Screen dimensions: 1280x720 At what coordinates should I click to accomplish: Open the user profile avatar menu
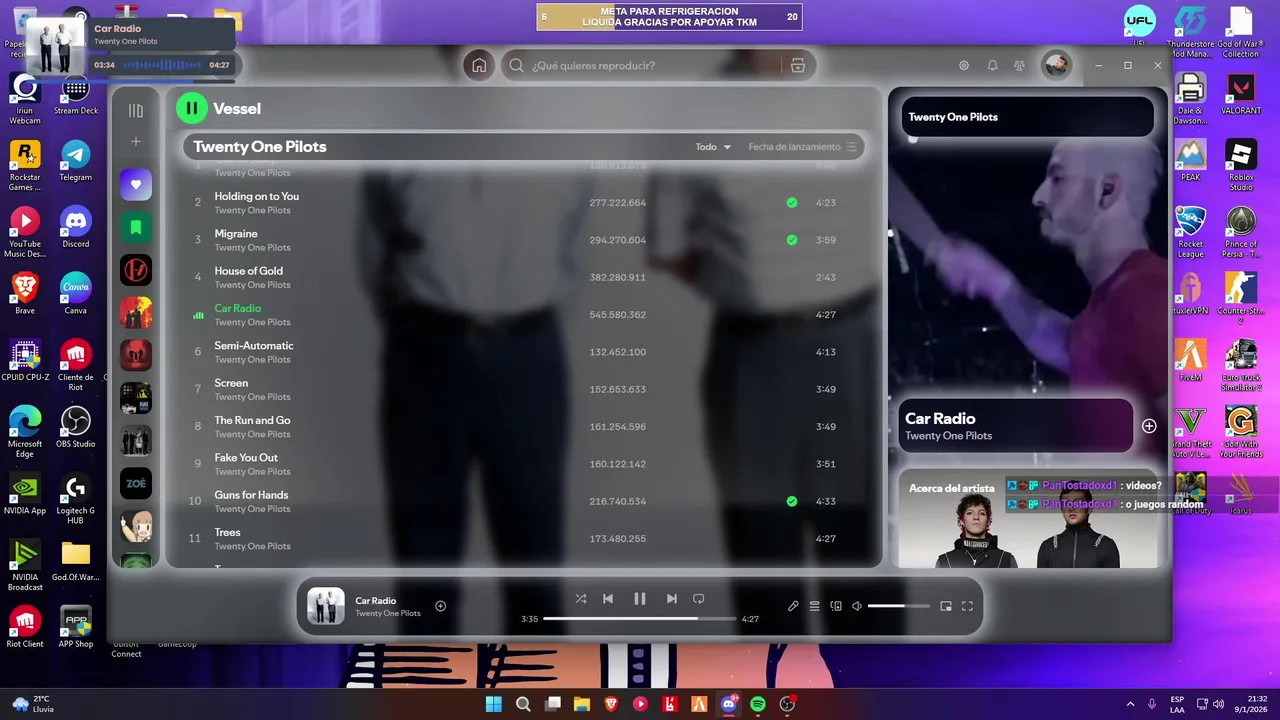click(1056, 66)
